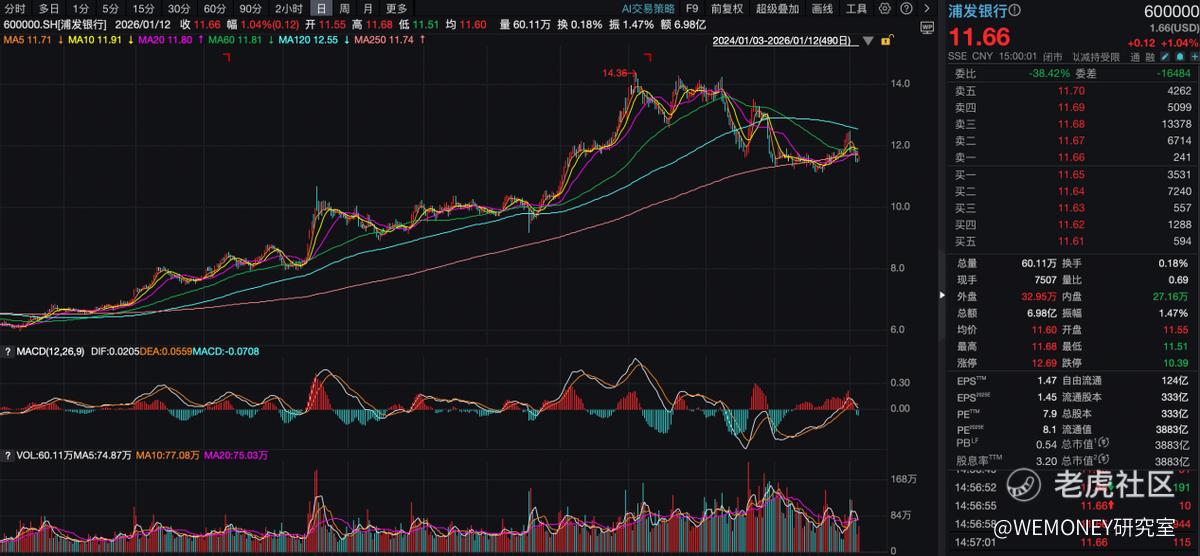Open 前复权 adjustment dropdown
Viewport: 1200px width, 556px height.
[x=727, y=8]
